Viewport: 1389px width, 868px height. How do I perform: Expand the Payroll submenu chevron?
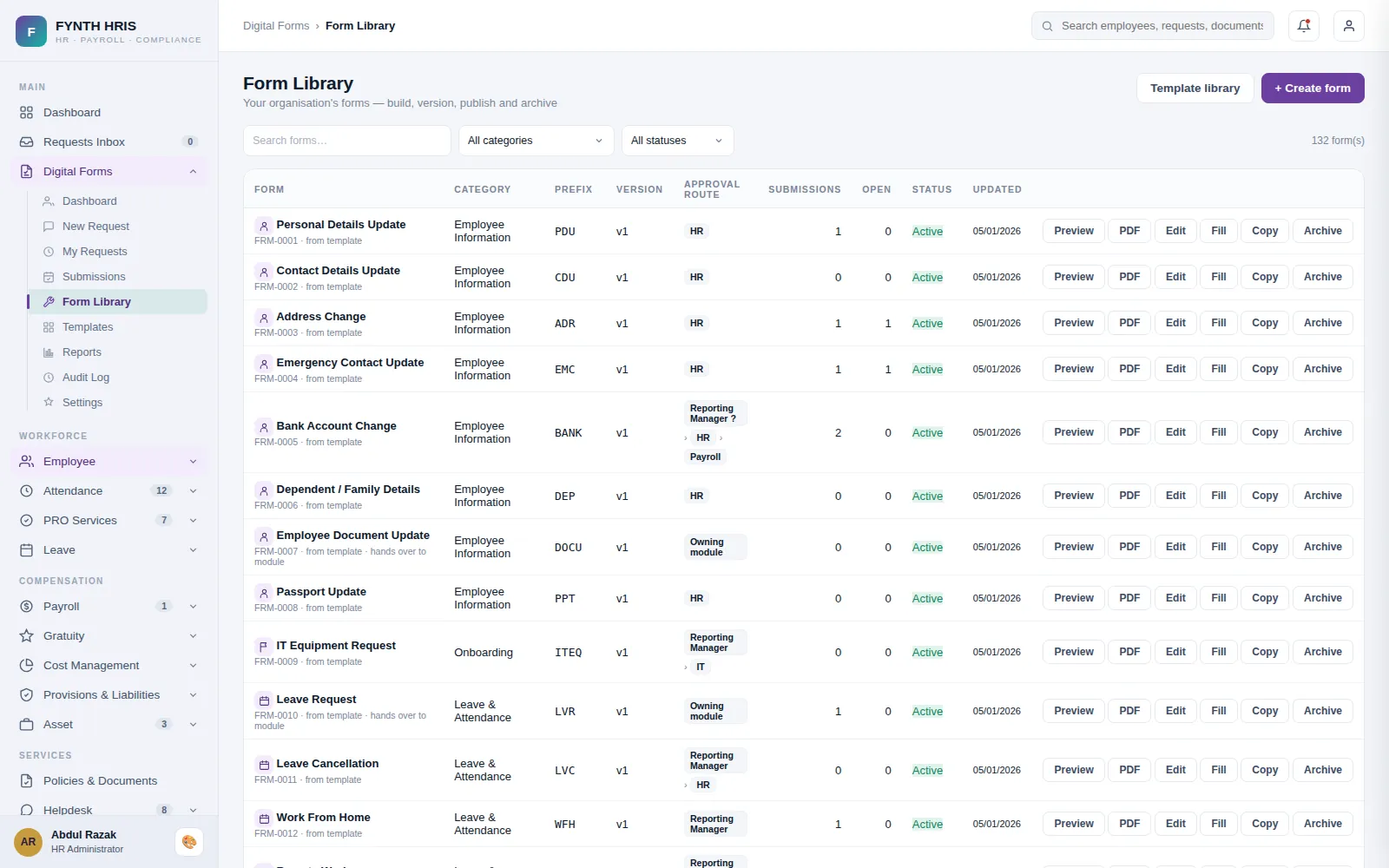click(x=193, y=607)
